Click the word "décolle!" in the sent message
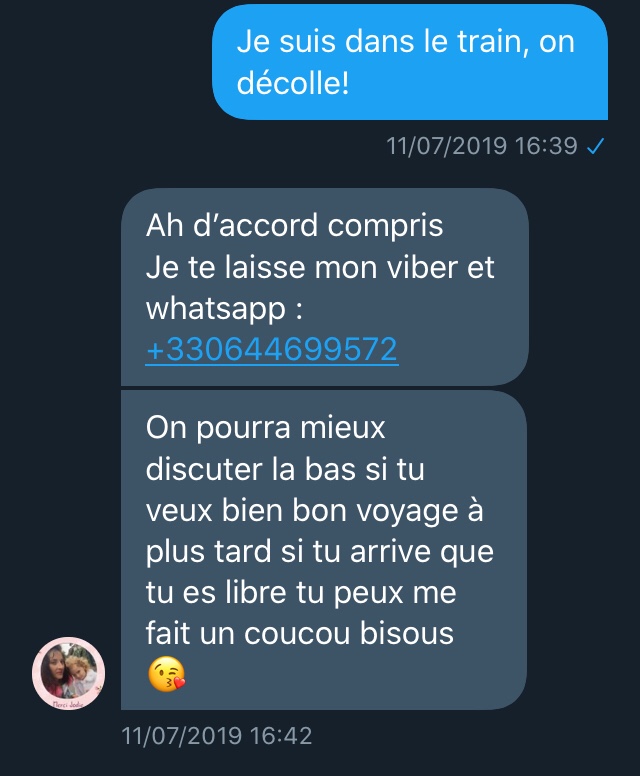 click(293, 82)
